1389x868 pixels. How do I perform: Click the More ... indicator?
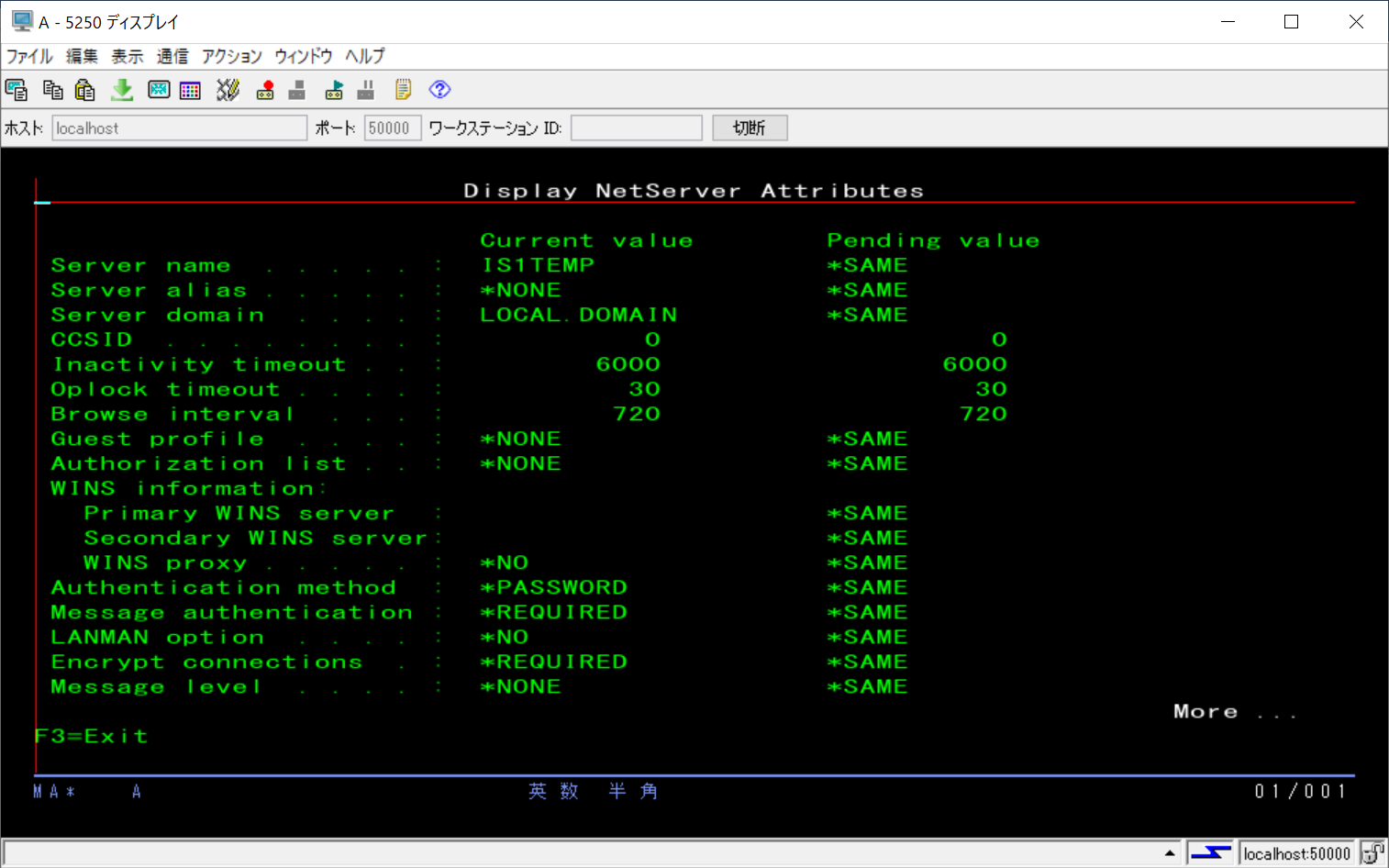[x=1235, y=712]
